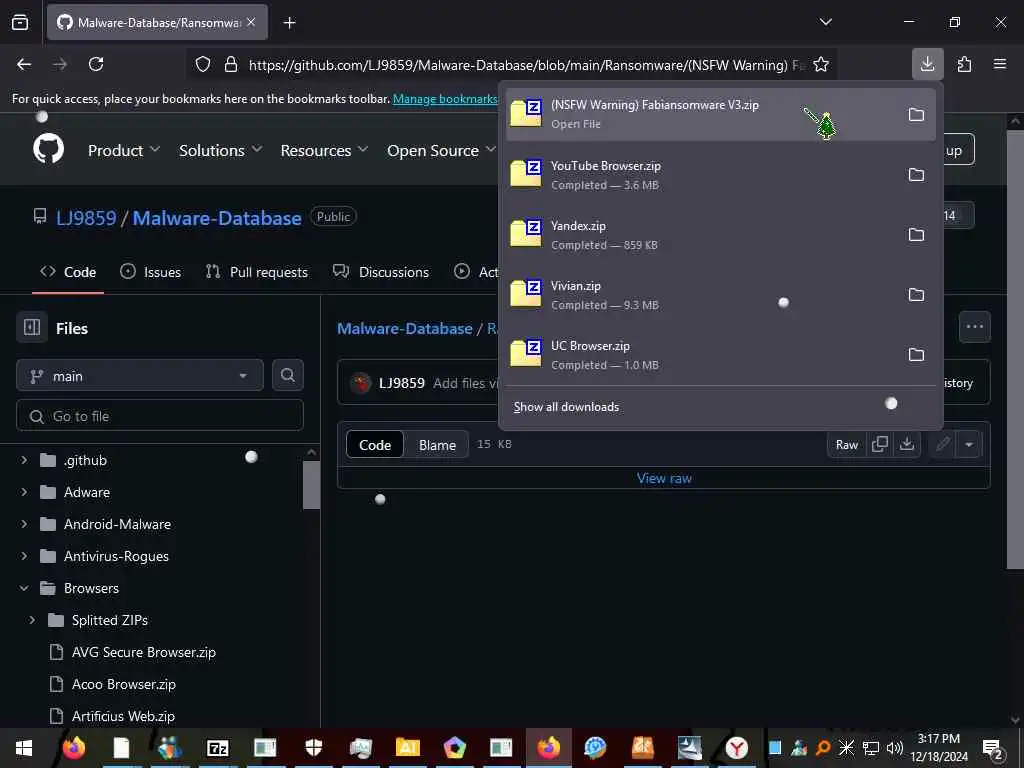Show UC Browser.zip in its folder
Viewport: 1024px width, 768px height.
point(916,355)
